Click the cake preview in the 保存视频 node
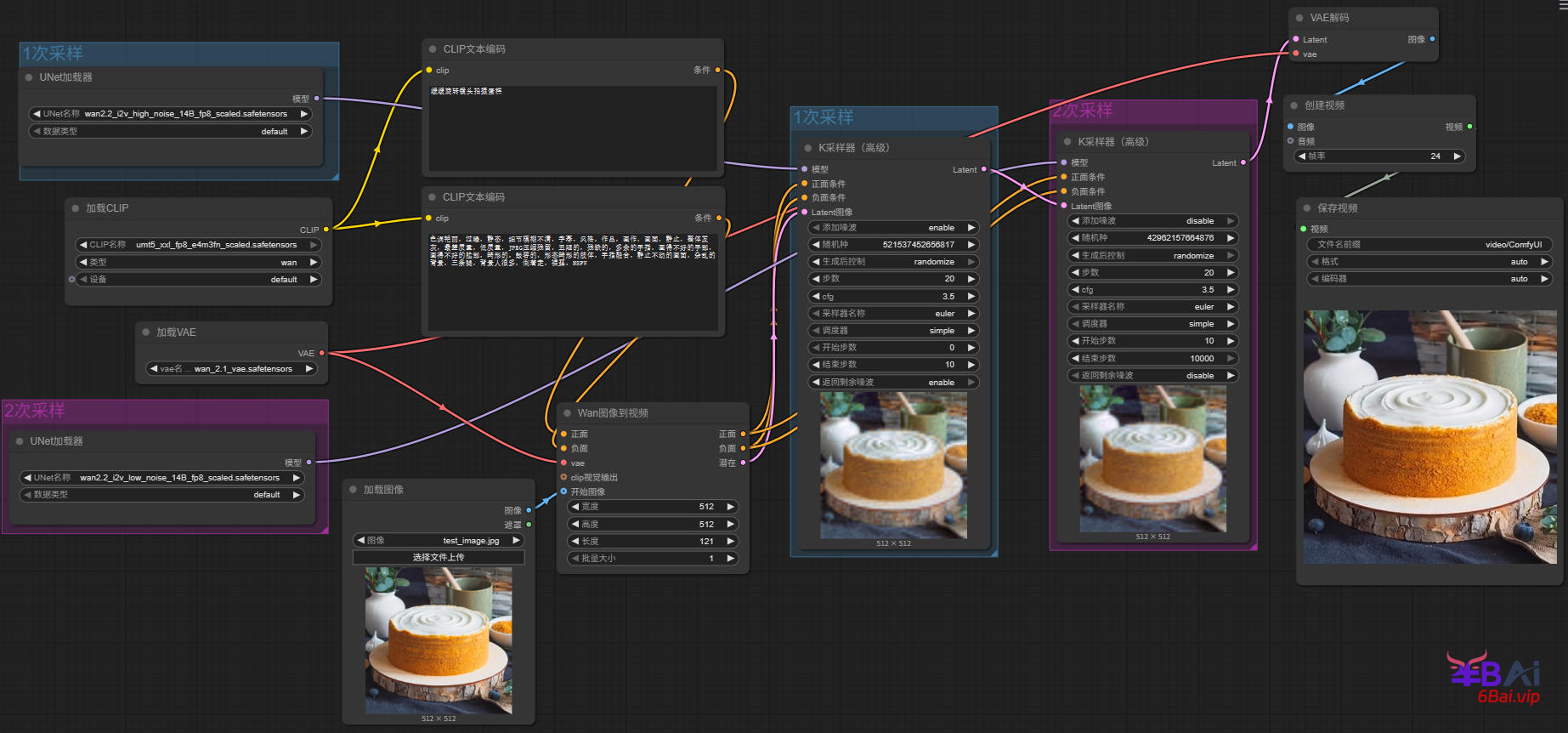Screen dimensions: 1568x733 pos(1429,437)
